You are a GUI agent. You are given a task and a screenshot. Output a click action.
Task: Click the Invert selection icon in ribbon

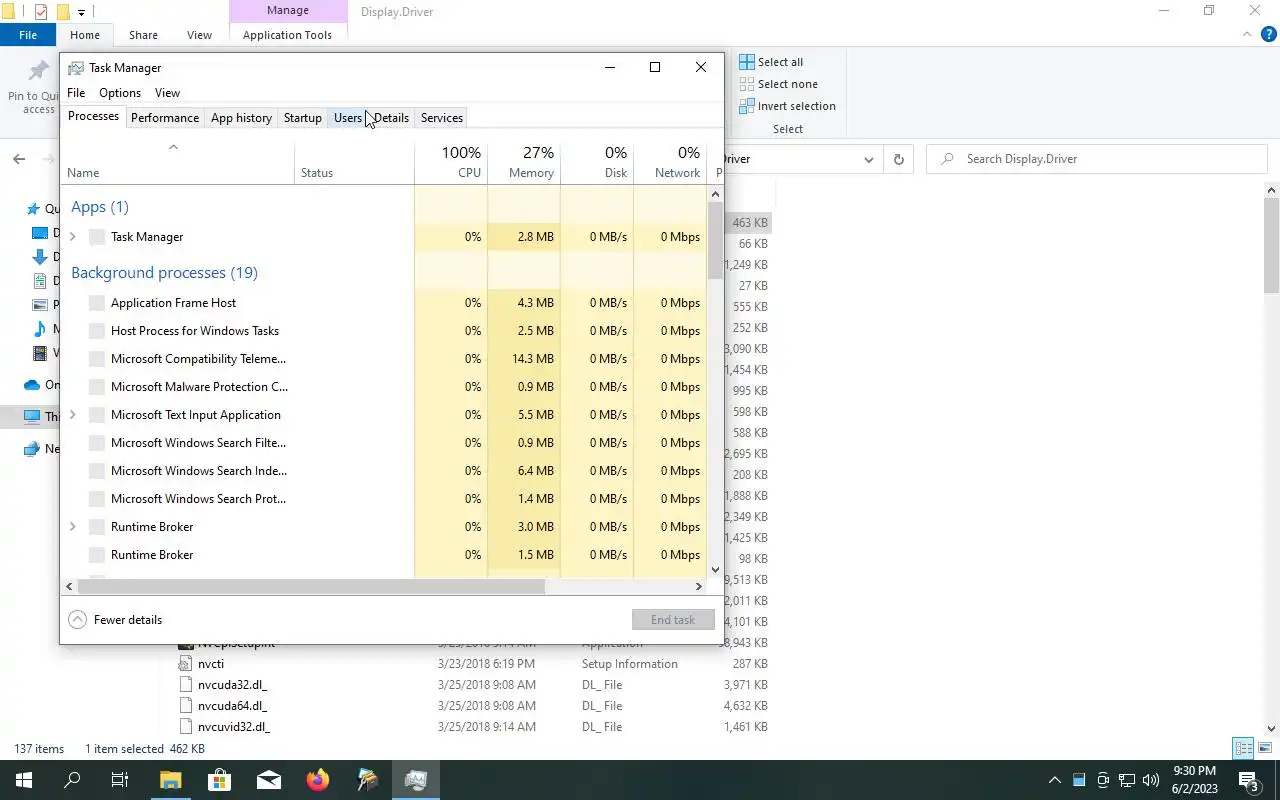pos(747,106)
